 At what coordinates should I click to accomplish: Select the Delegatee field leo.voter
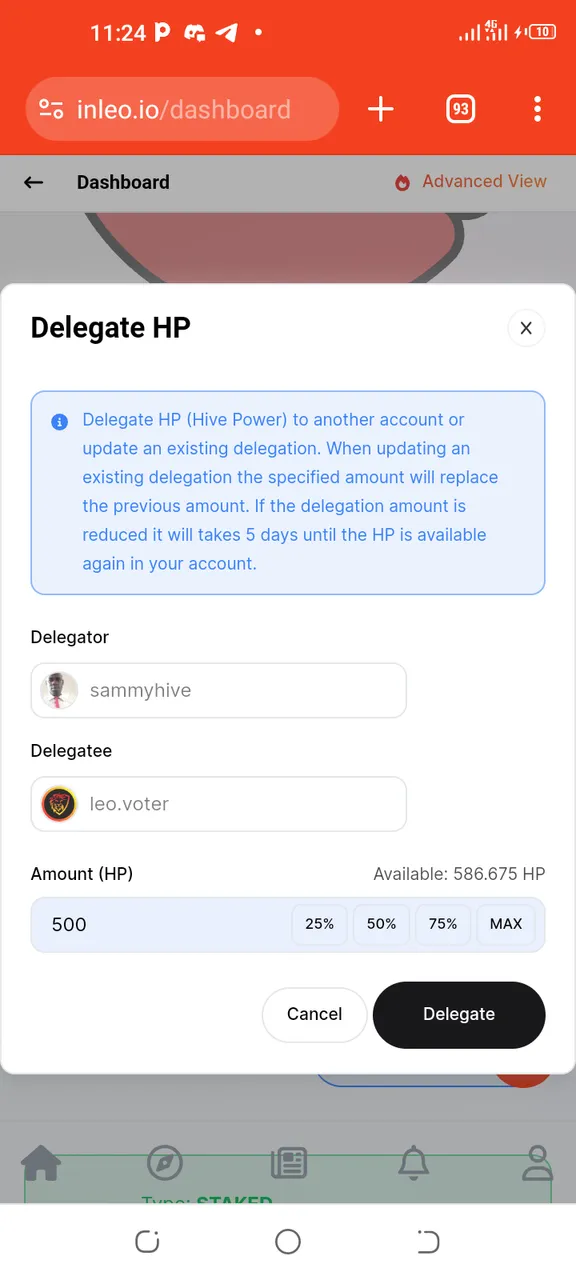click(219, 804)
